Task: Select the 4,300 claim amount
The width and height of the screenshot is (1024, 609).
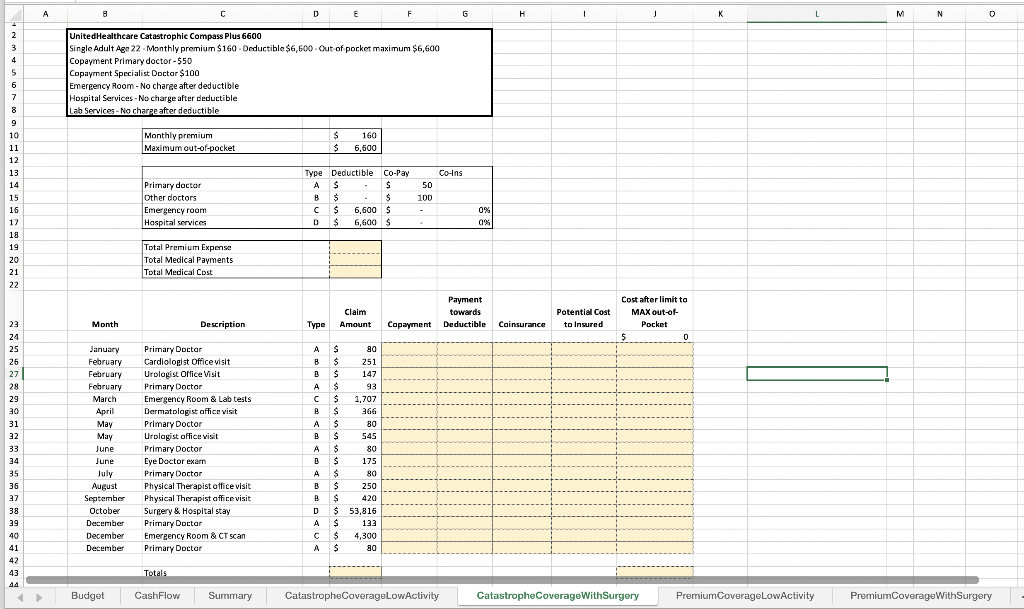Action: point(355,535)
